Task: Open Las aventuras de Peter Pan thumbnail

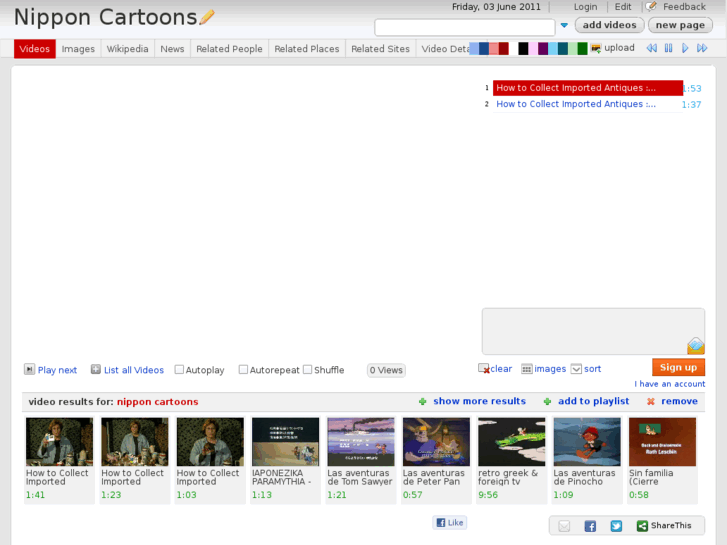Action: 436,442
